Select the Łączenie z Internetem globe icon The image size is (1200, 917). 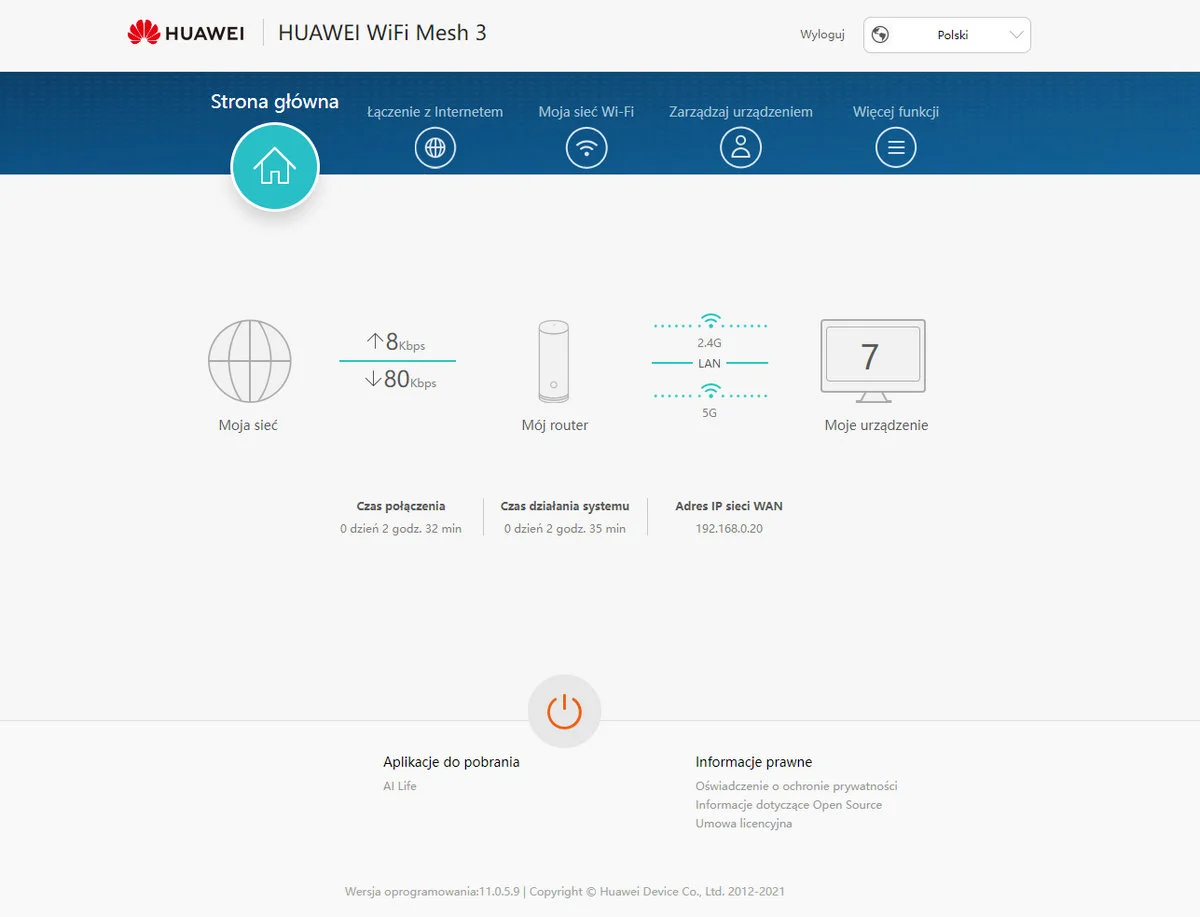click(x=435, y=147)
